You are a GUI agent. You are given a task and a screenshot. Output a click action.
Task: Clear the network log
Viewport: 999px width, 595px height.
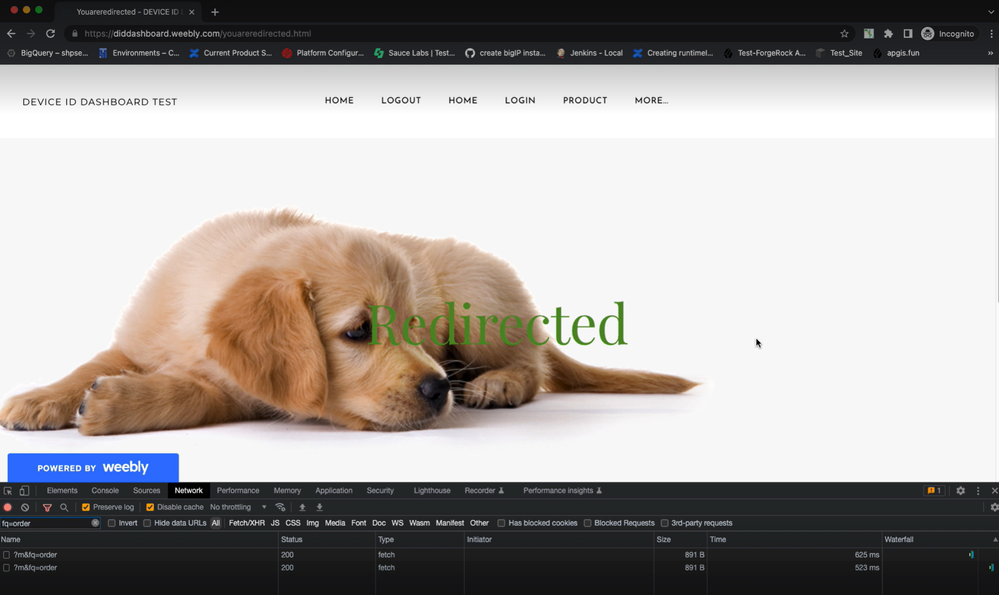pos(25,508)
